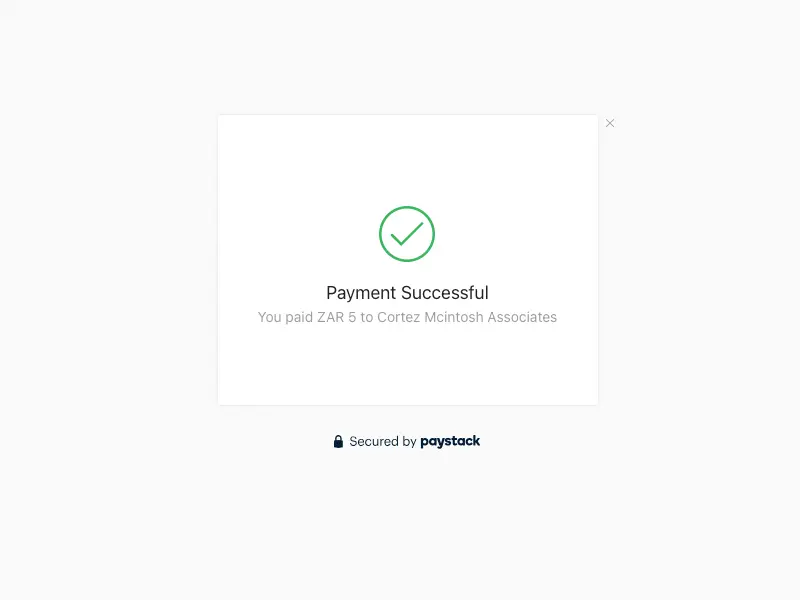Click the word 'paid' in the confirmation
800x600 pixels.
click(x=299, y=317)
